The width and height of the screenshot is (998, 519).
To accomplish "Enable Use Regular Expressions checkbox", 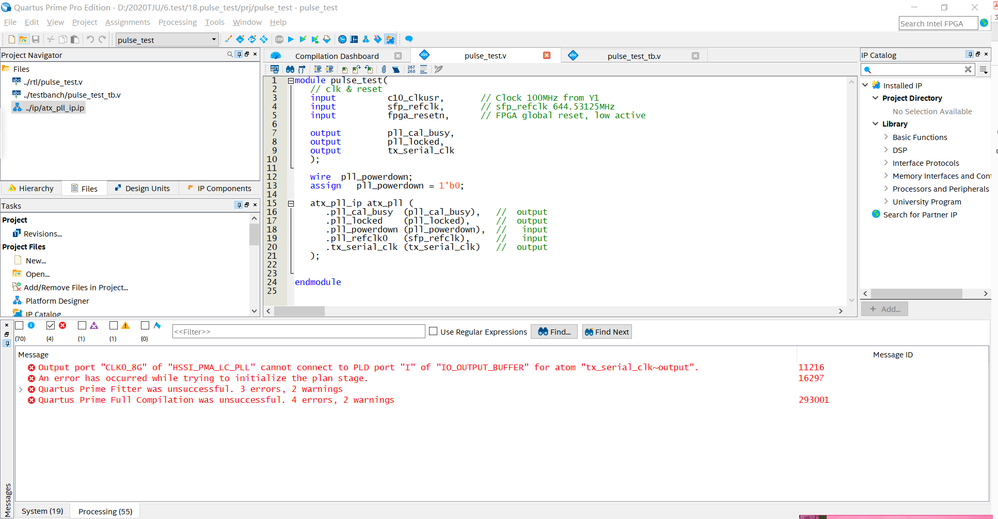I will click(x=433, y=332).
